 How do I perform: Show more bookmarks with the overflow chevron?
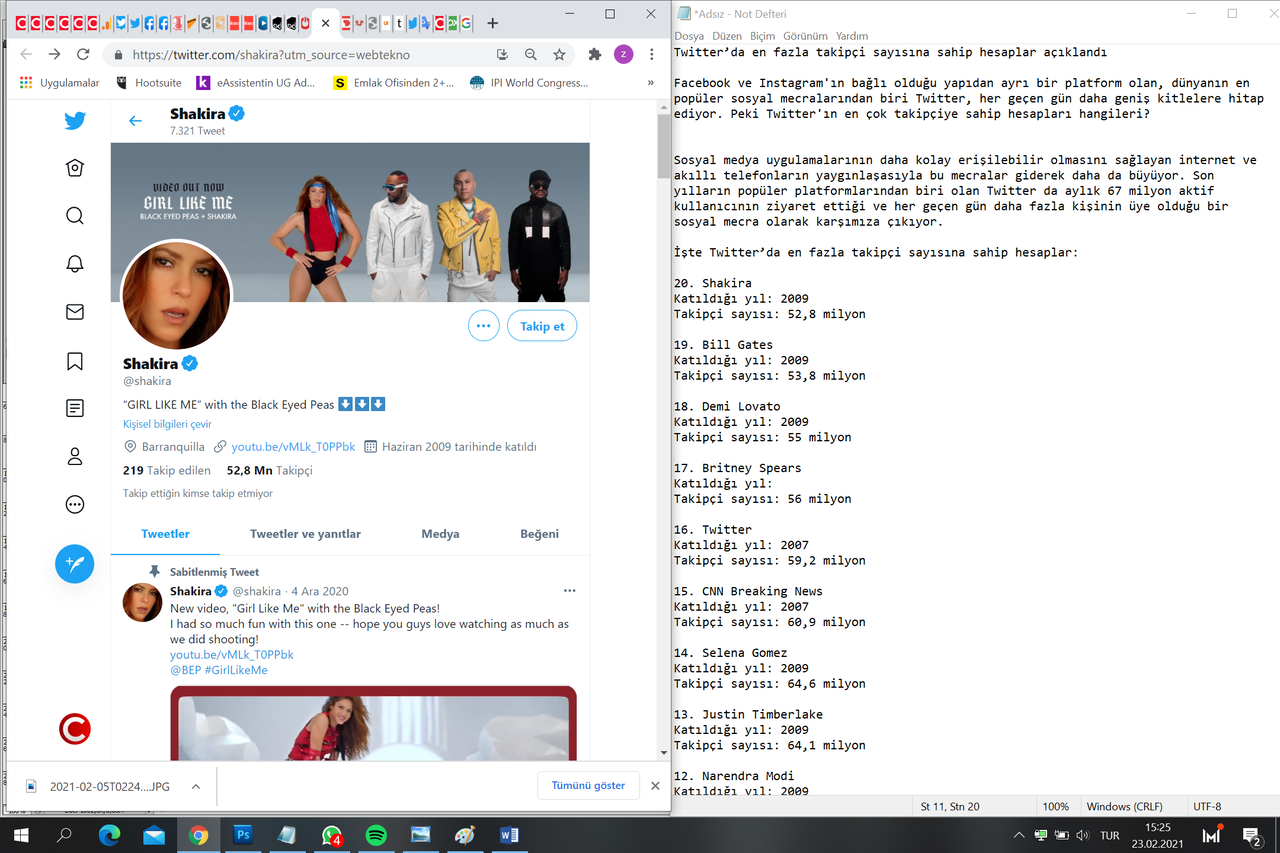coord(651,83)
